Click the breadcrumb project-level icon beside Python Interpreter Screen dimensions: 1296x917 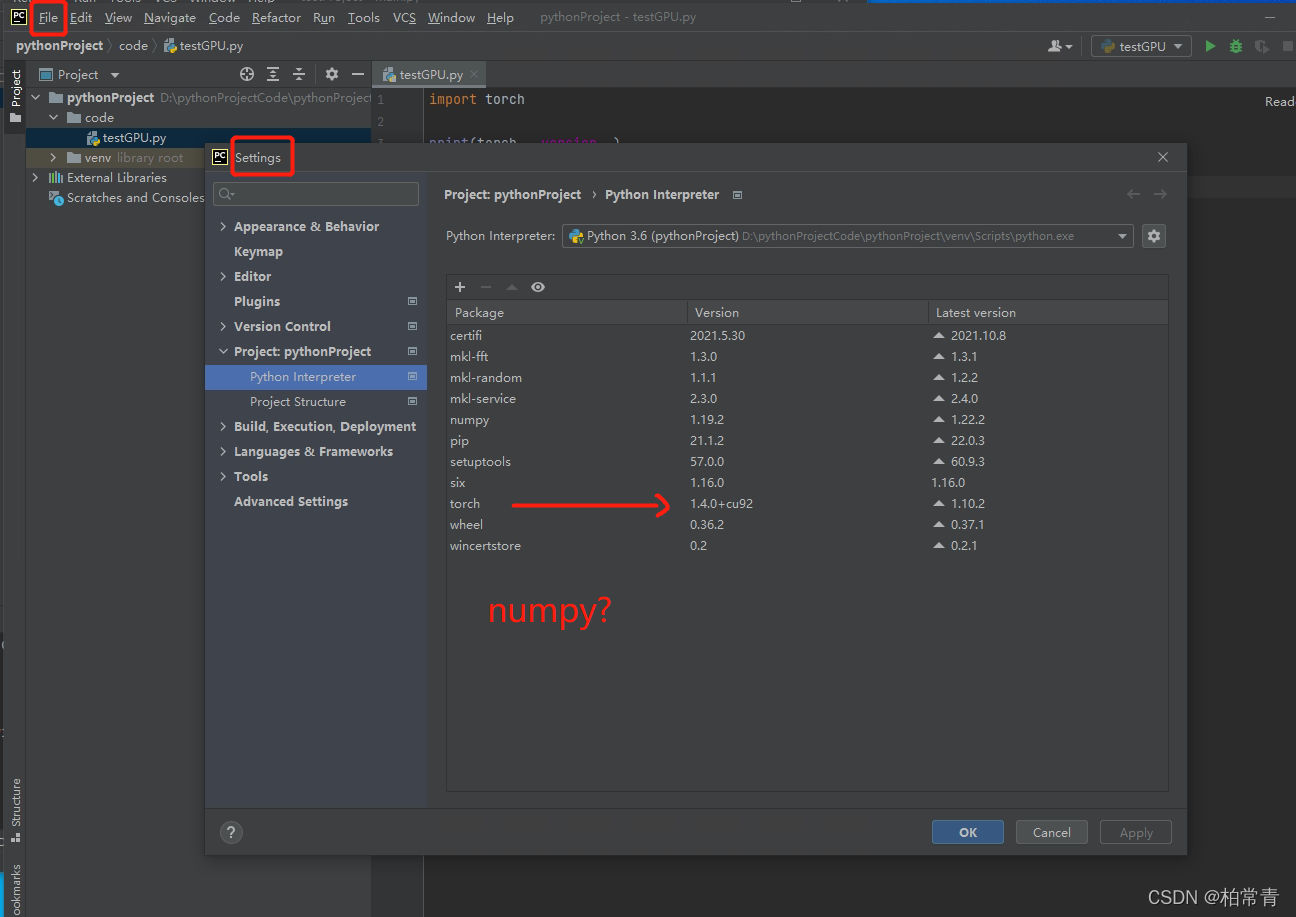pyautogui.click(x=738, y=195)
